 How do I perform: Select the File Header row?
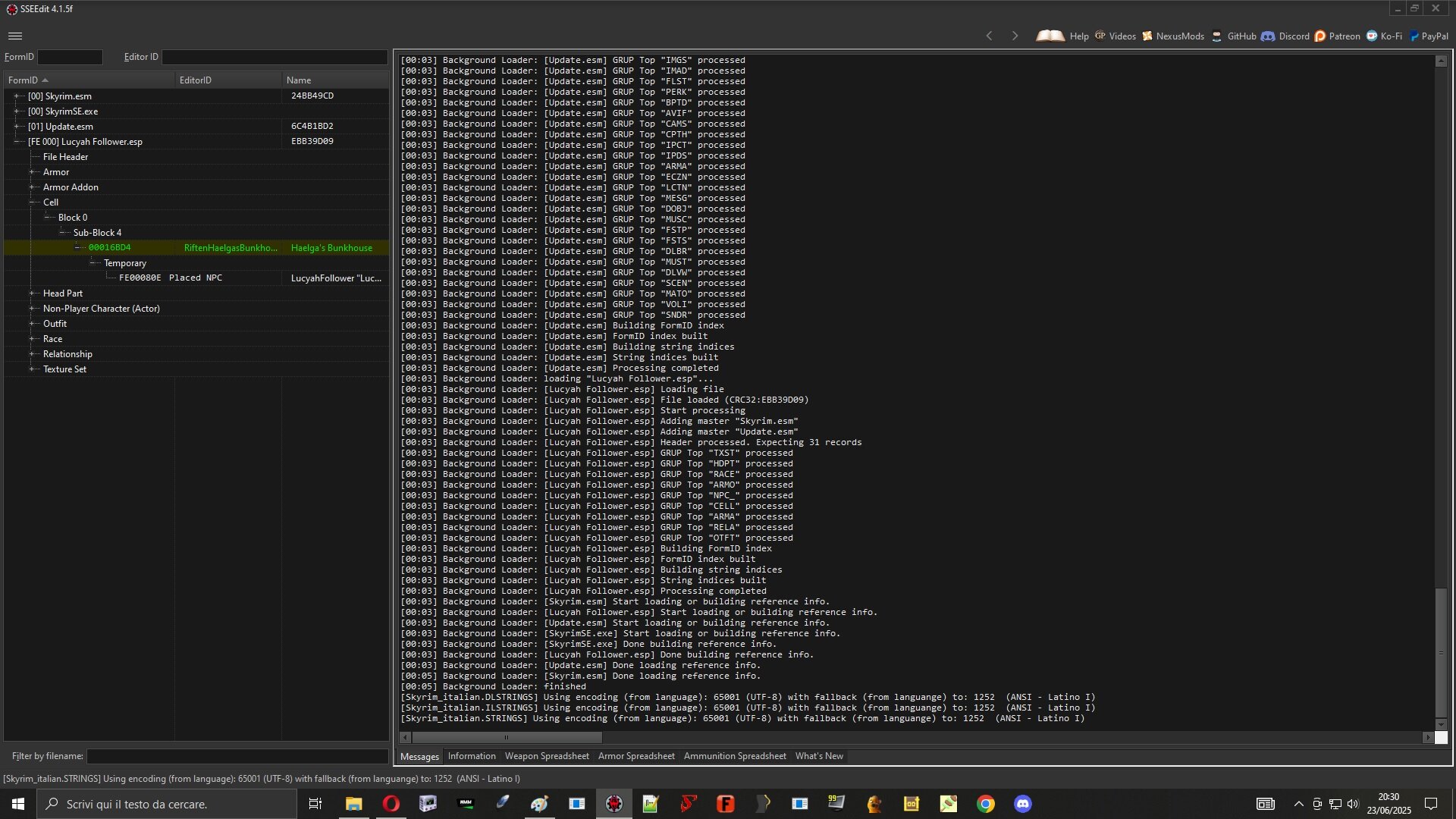pyautogui.click(x=196, y=157)
